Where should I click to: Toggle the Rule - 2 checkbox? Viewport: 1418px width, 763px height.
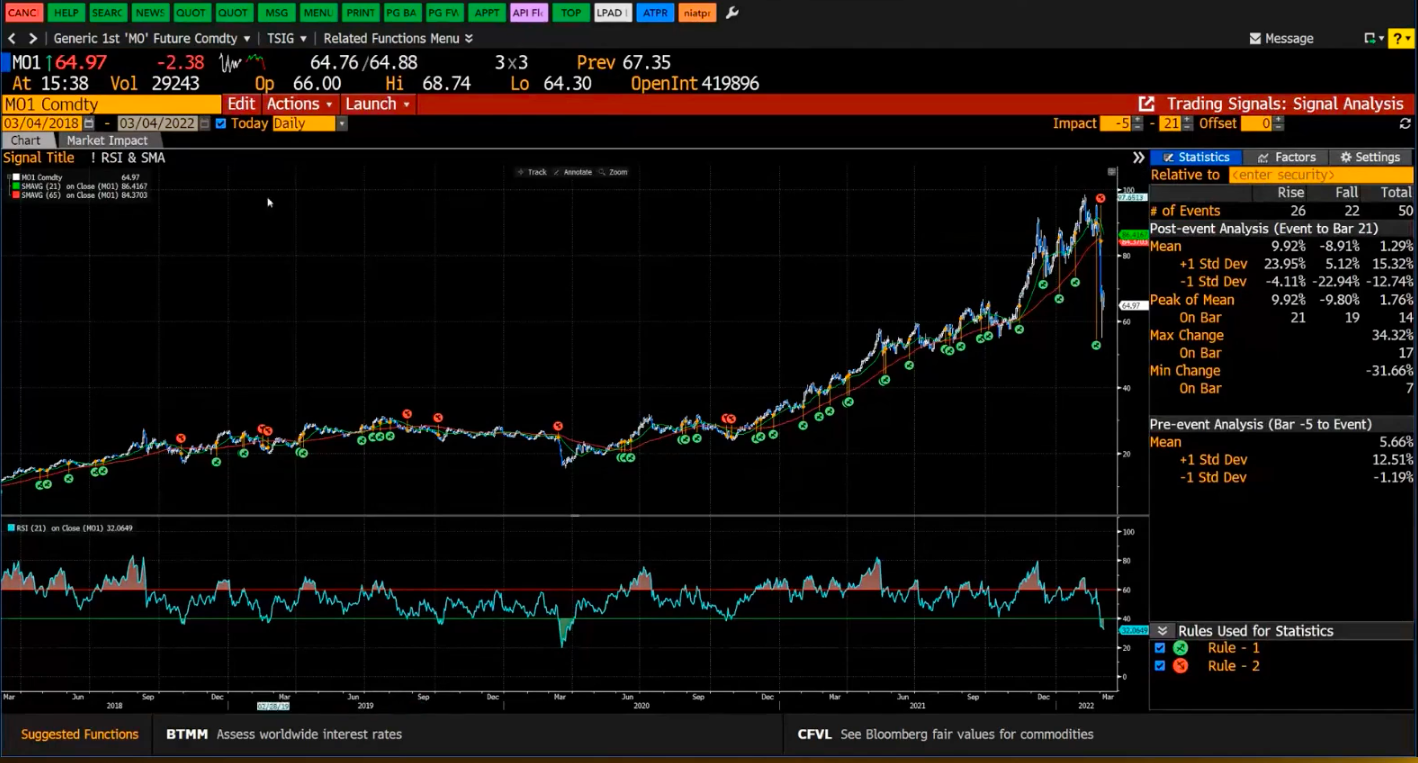(x=1160, y=666)
